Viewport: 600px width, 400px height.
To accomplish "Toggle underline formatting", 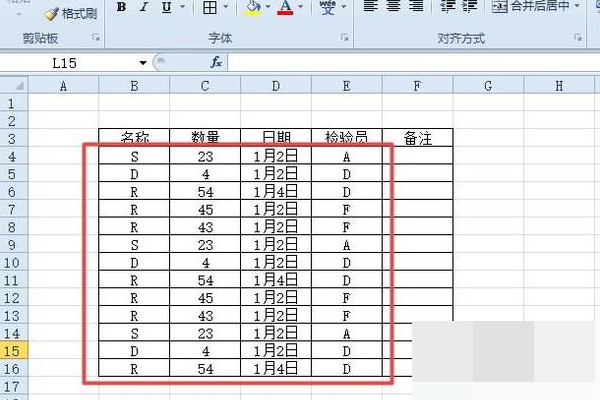I will [166, 7].
